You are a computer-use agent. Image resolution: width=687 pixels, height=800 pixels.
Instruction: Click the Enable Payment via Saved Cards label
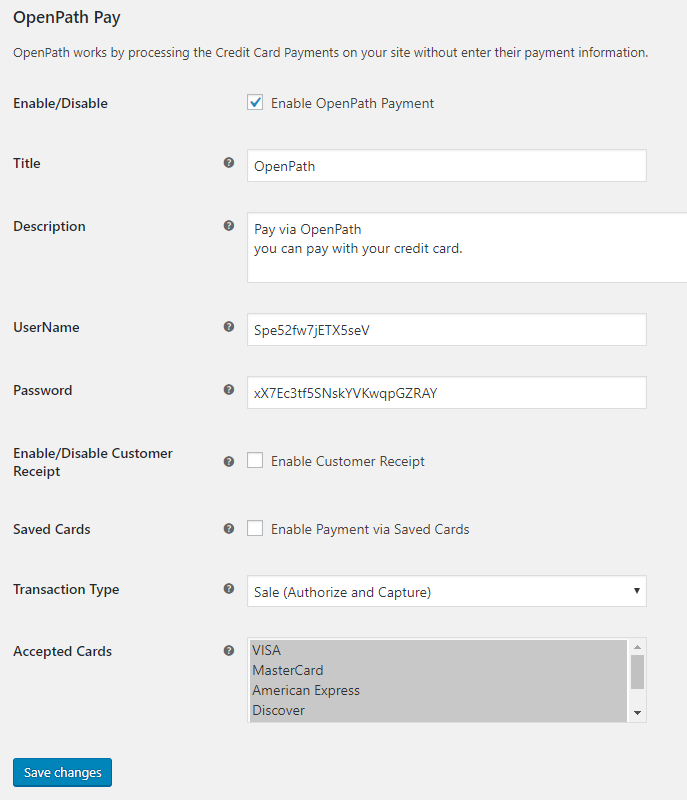click(370, 529)
